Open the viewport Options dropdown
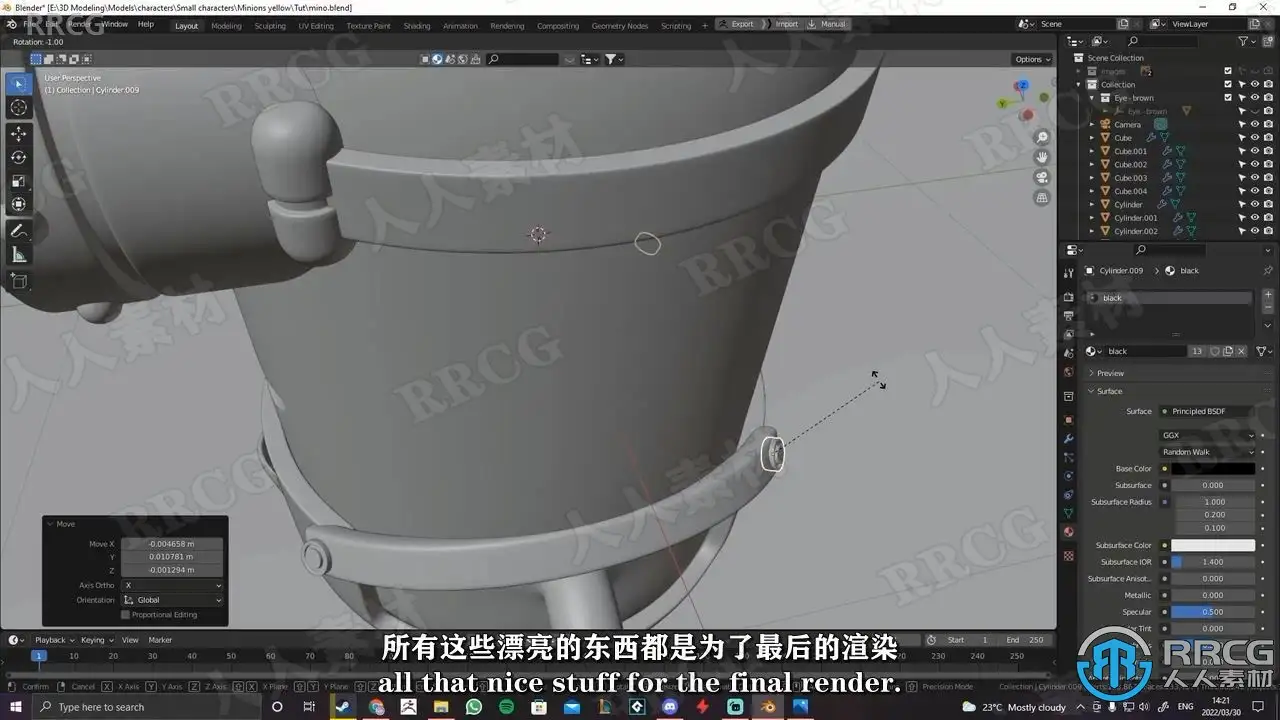The width and height of the screenshot is (1280, 720). tap(1033, 59)
